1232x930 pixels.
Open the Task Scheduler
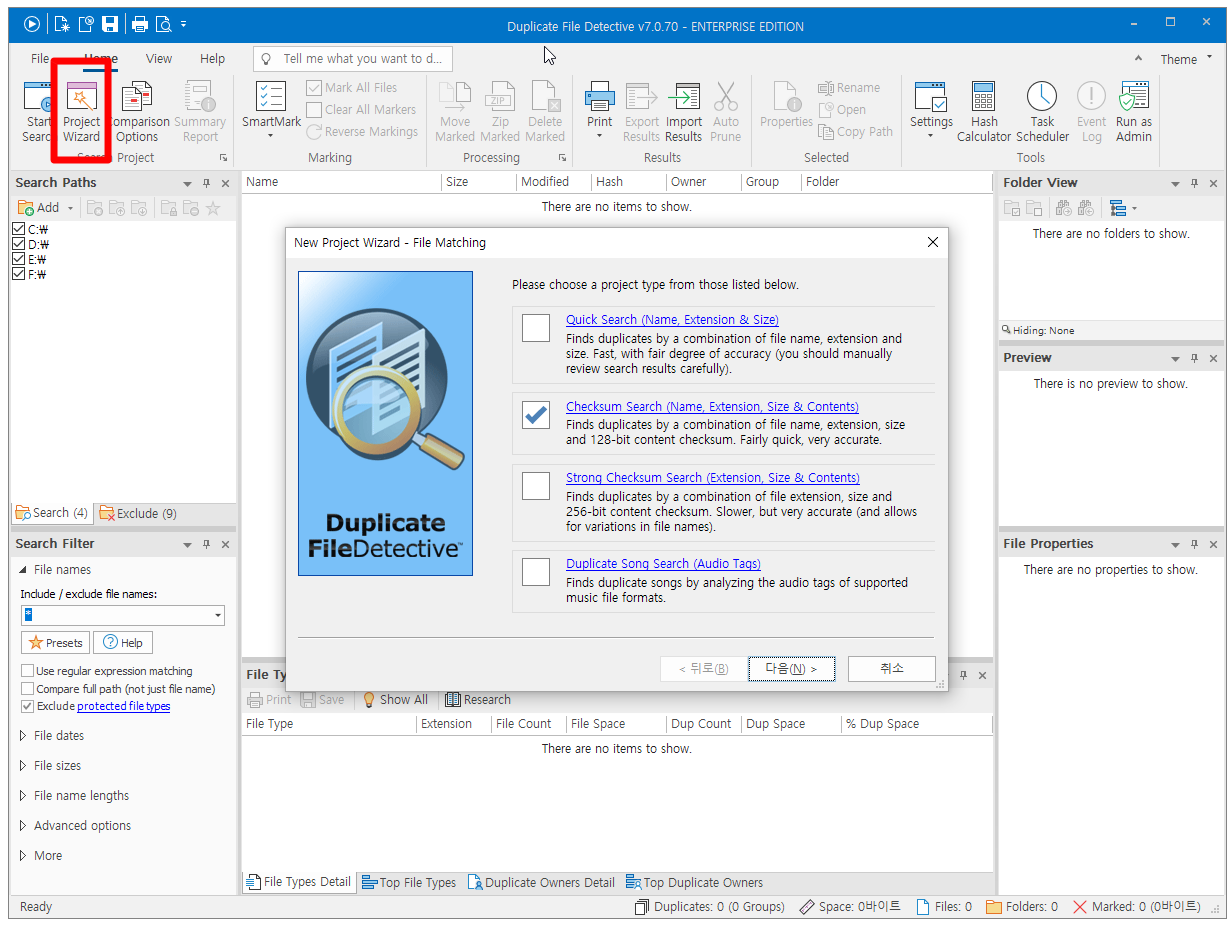[1042, 112]
